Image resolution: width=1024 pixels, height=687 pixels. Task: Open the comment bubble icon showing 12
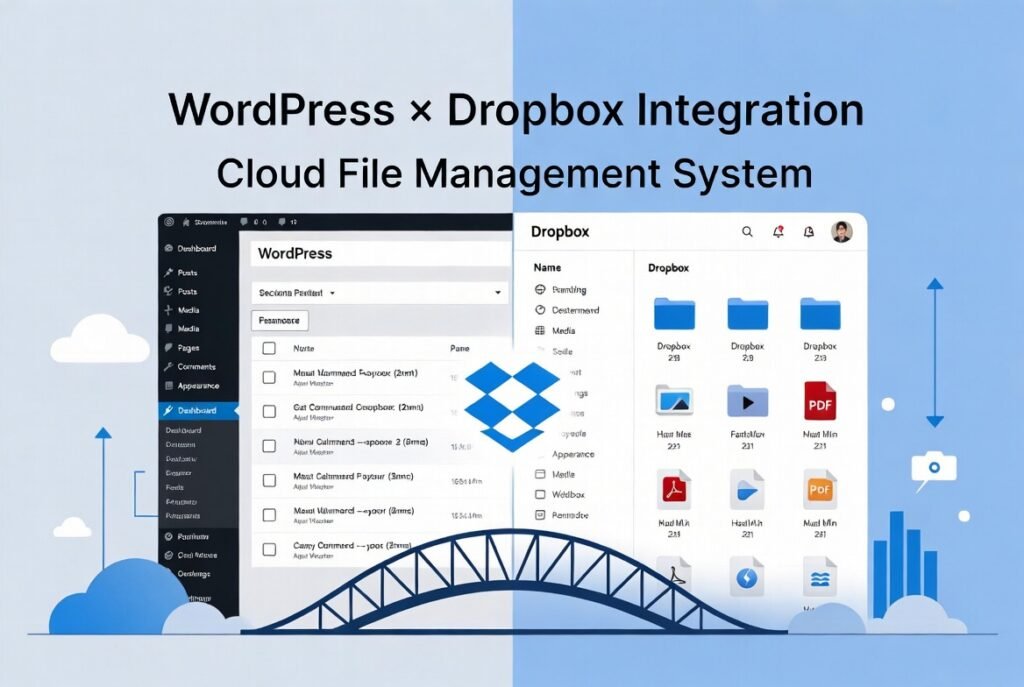pos(282,222)
